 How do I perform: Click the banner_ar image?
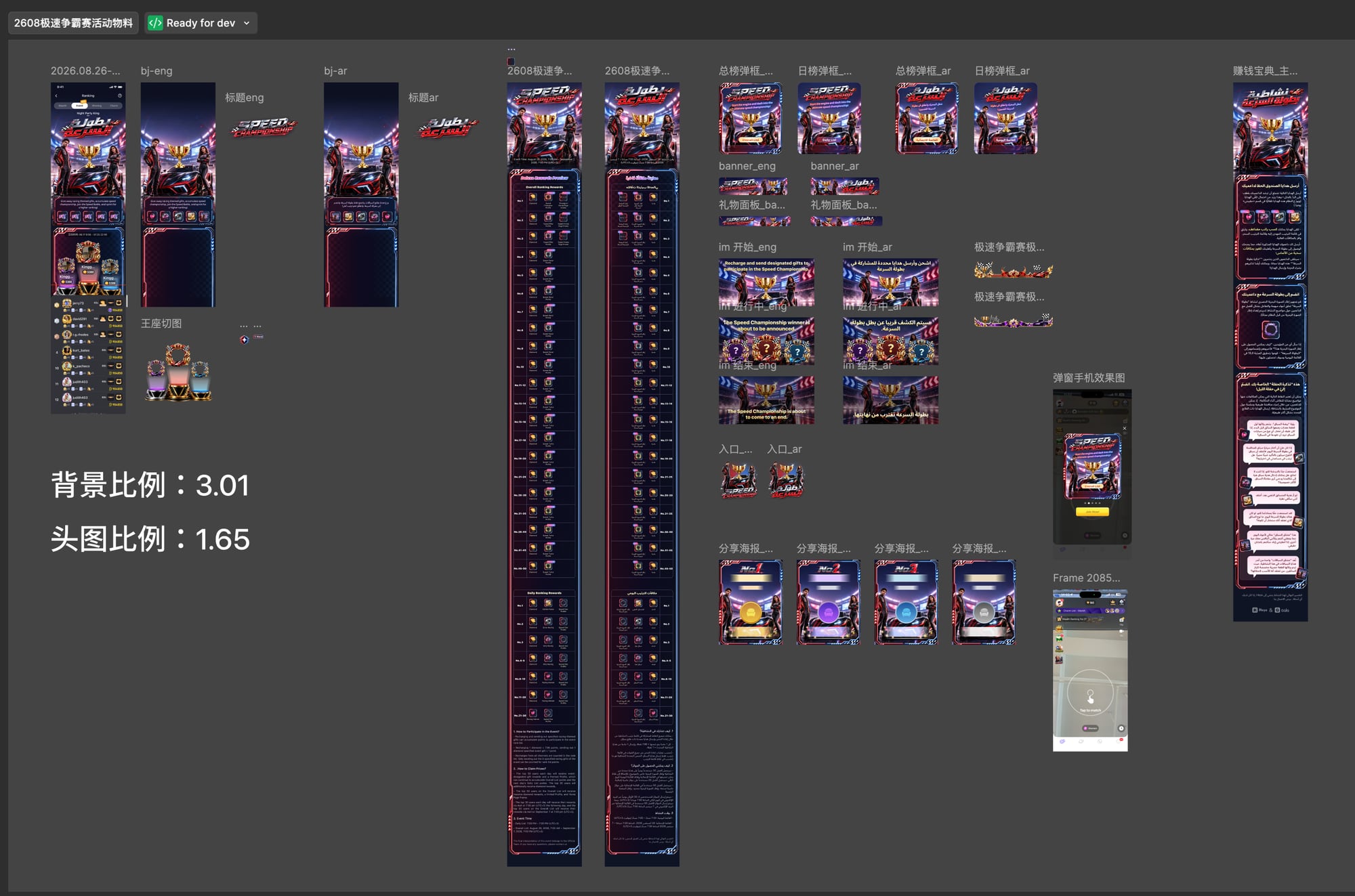pyautogui.click(x=845, y=186)
